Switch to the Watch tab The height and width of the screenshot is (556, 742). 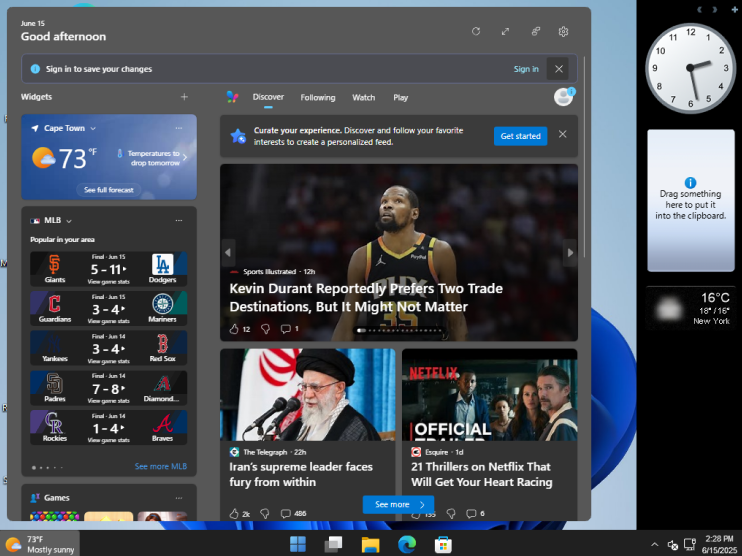[363, 97]
